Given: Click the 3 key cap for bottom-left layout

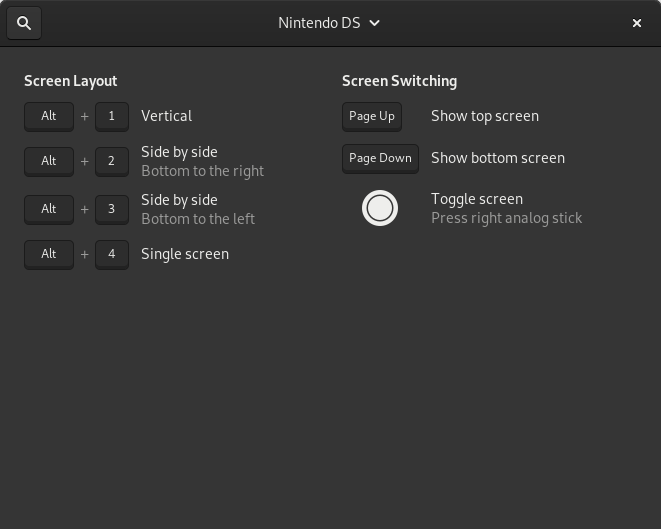Looking at the screenshot, I should coord(112,209).
